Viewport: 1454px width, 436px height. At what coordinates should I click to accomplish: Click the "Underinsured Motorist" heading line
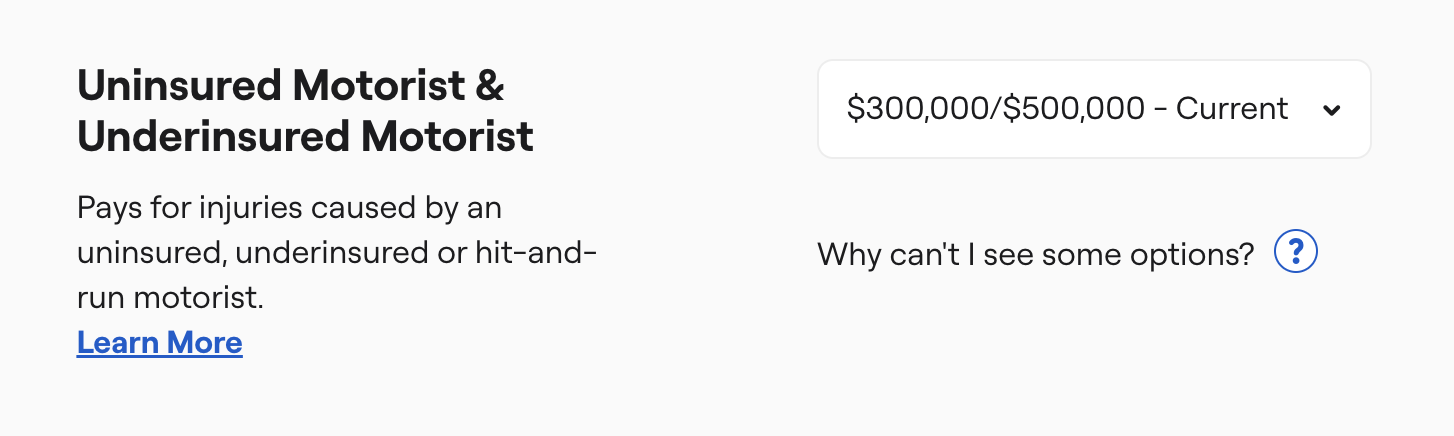click(305, 137)
